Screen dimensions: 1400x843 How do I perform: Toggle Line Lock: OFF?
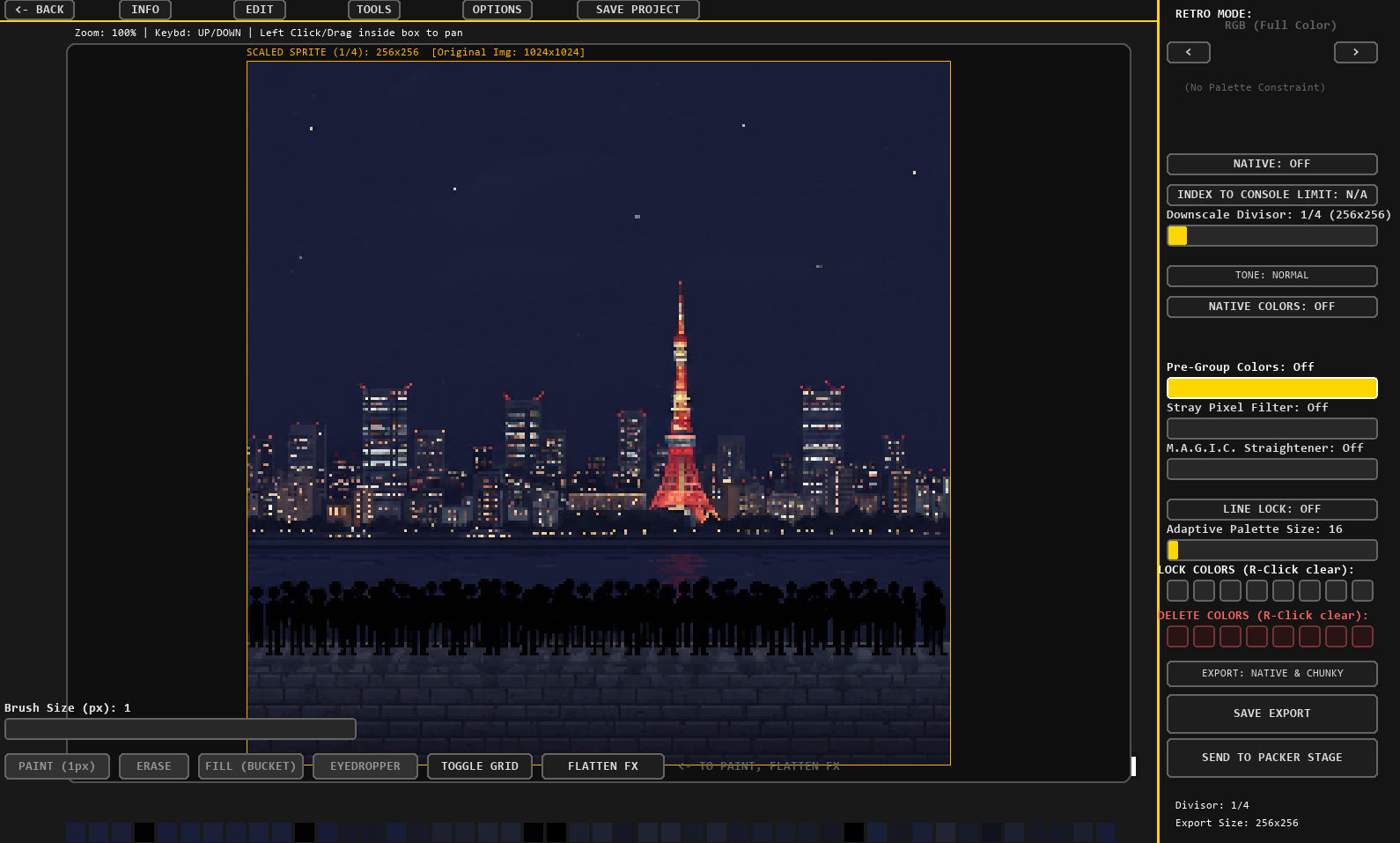click(1271, 510)
